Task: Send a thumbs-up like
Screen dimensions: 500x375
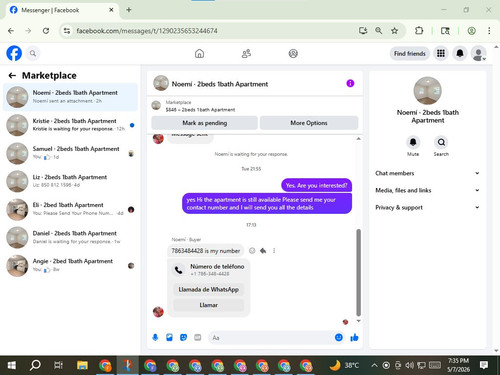Action: 354,338
